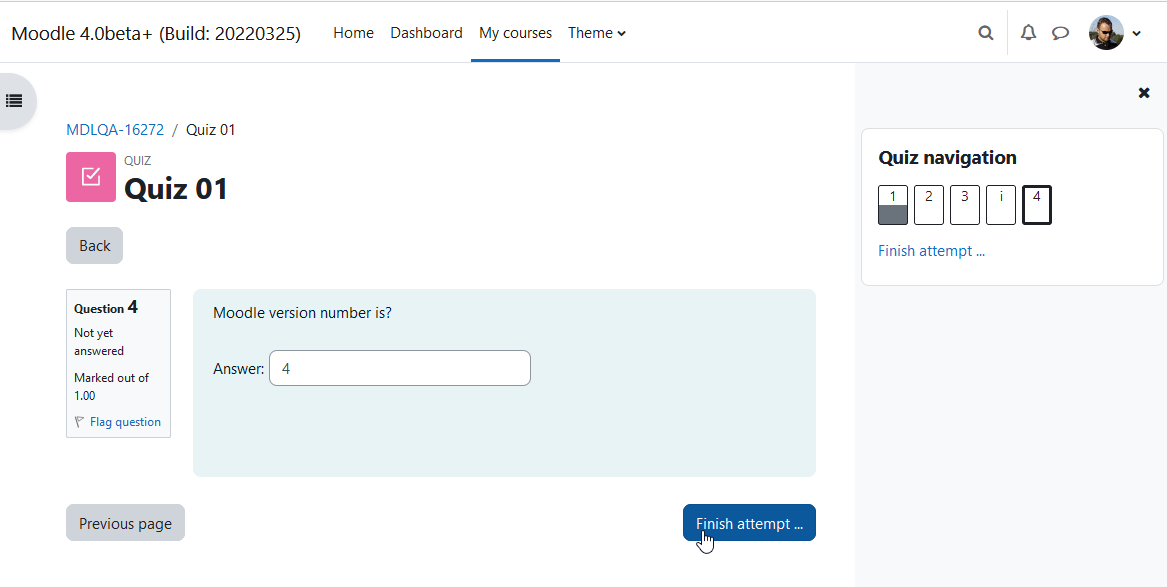Jump to question 1 in quiz navigation
Image resolution: width=1167 pixels, height=587 pixels.
[893, 205]
